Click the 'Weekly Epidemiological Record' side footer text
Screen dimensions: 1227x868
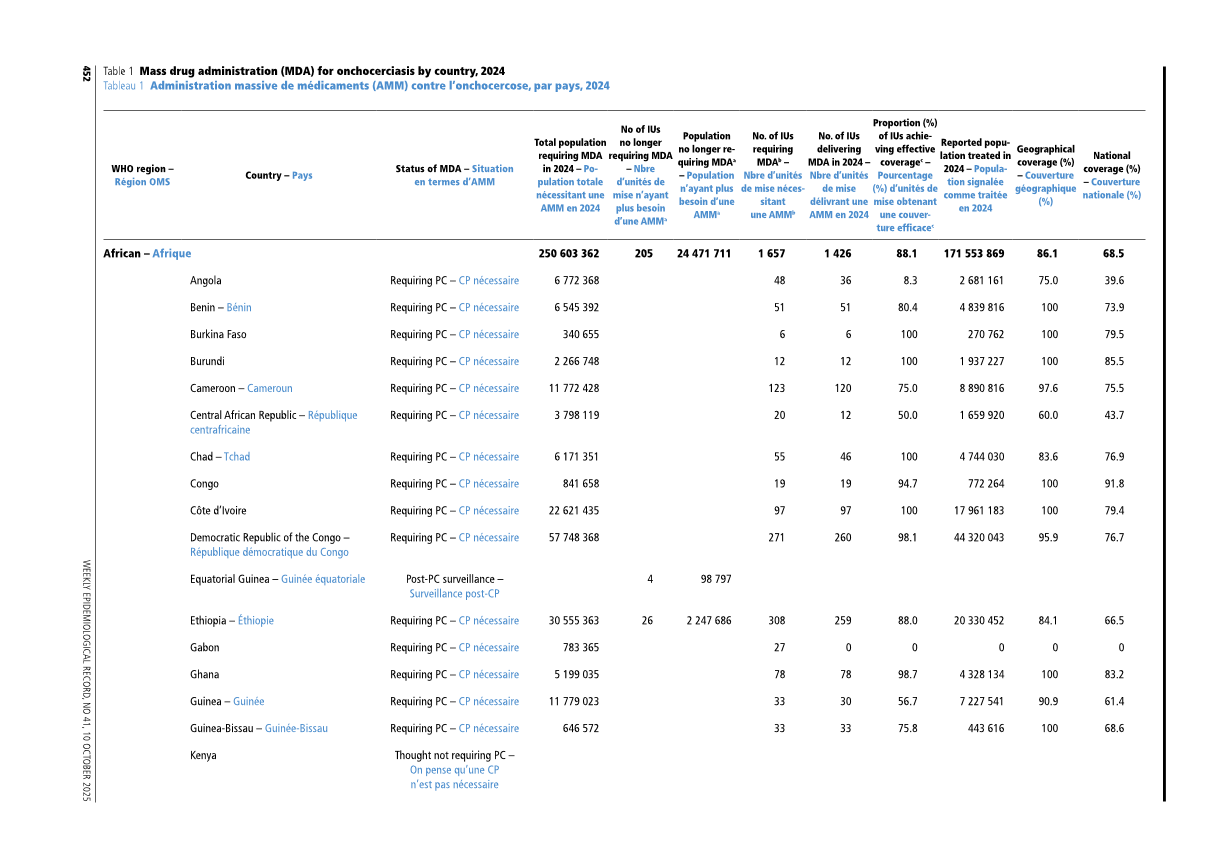point(86,680)
